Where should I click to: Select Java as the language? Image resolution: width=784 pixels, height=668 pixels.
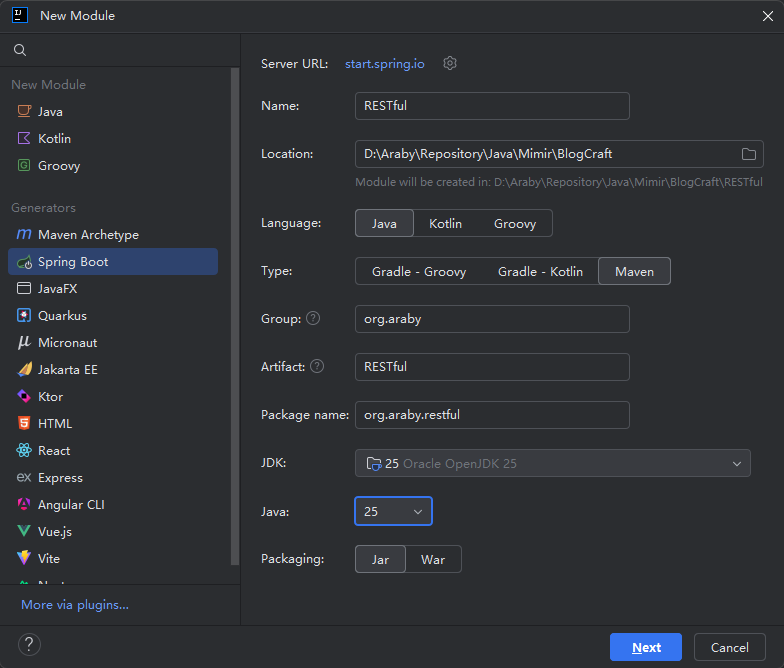click(x=384, y=223)
